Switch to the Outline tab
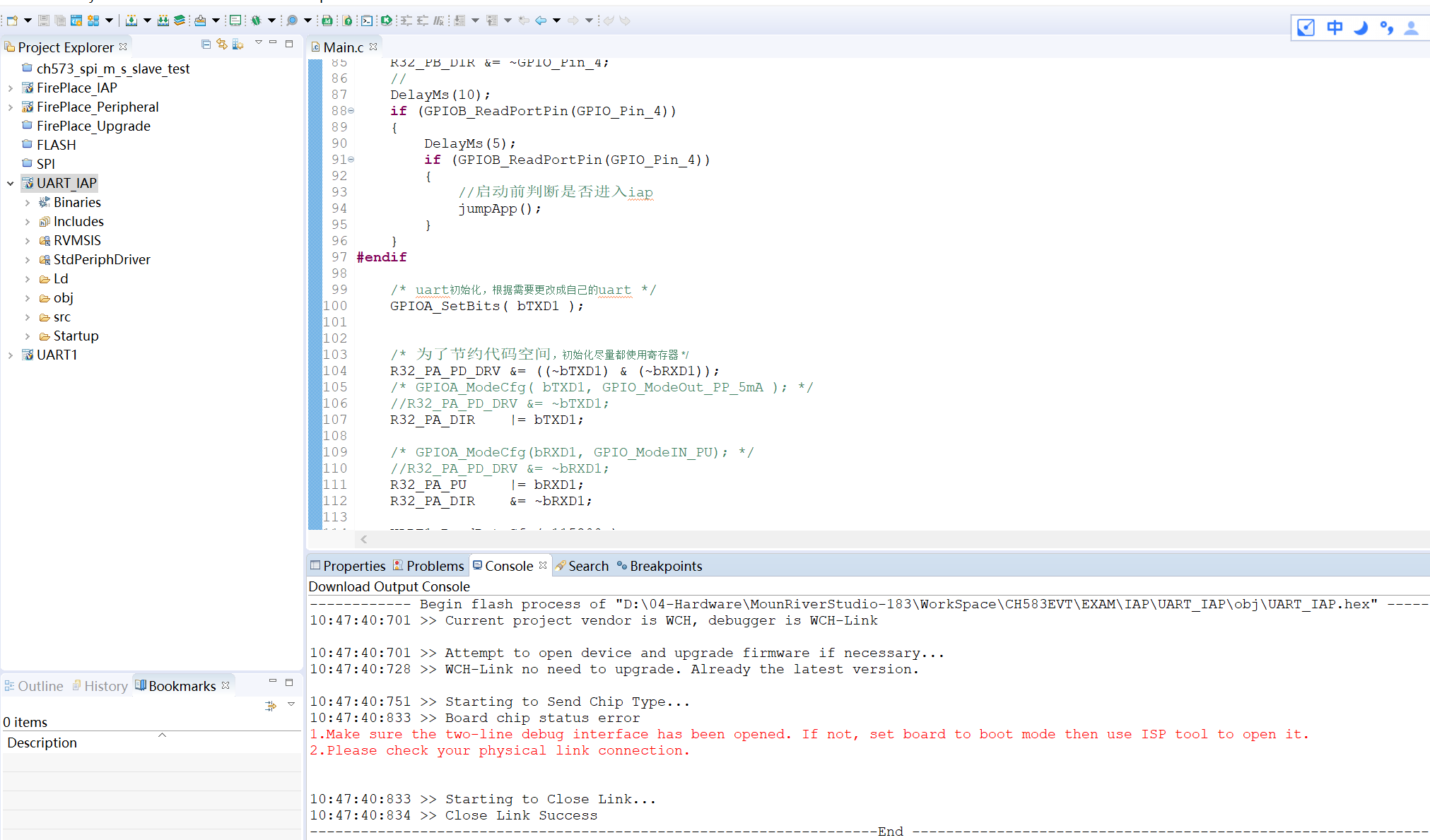The width and height of the screenshot is (1430, 840). pyautogui.click(x=34, y=686)
